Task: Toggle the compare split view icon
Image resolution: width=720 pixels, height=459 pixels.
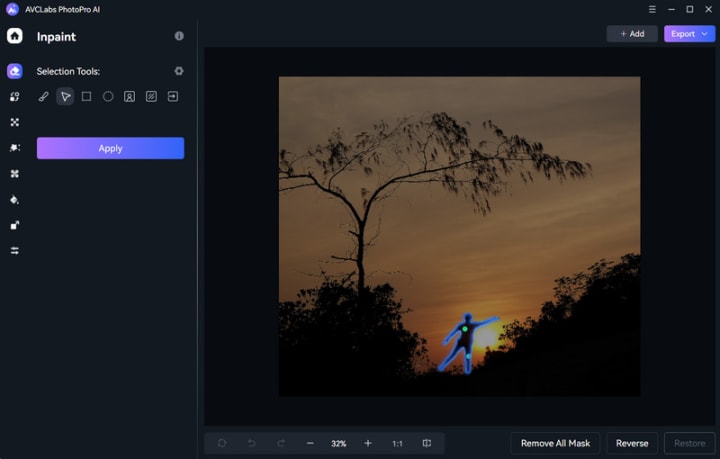Action: (427, 443)
